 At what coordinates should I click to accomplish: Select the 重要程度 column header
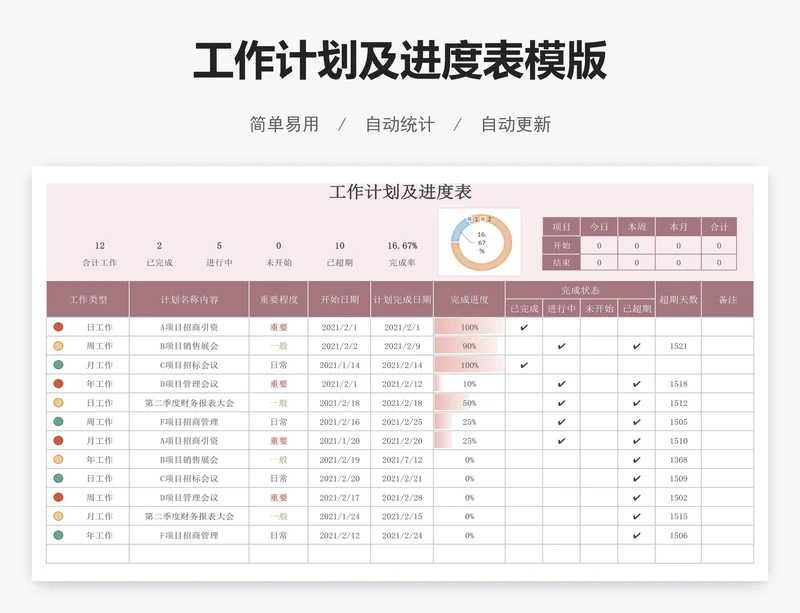click(279, 299)
